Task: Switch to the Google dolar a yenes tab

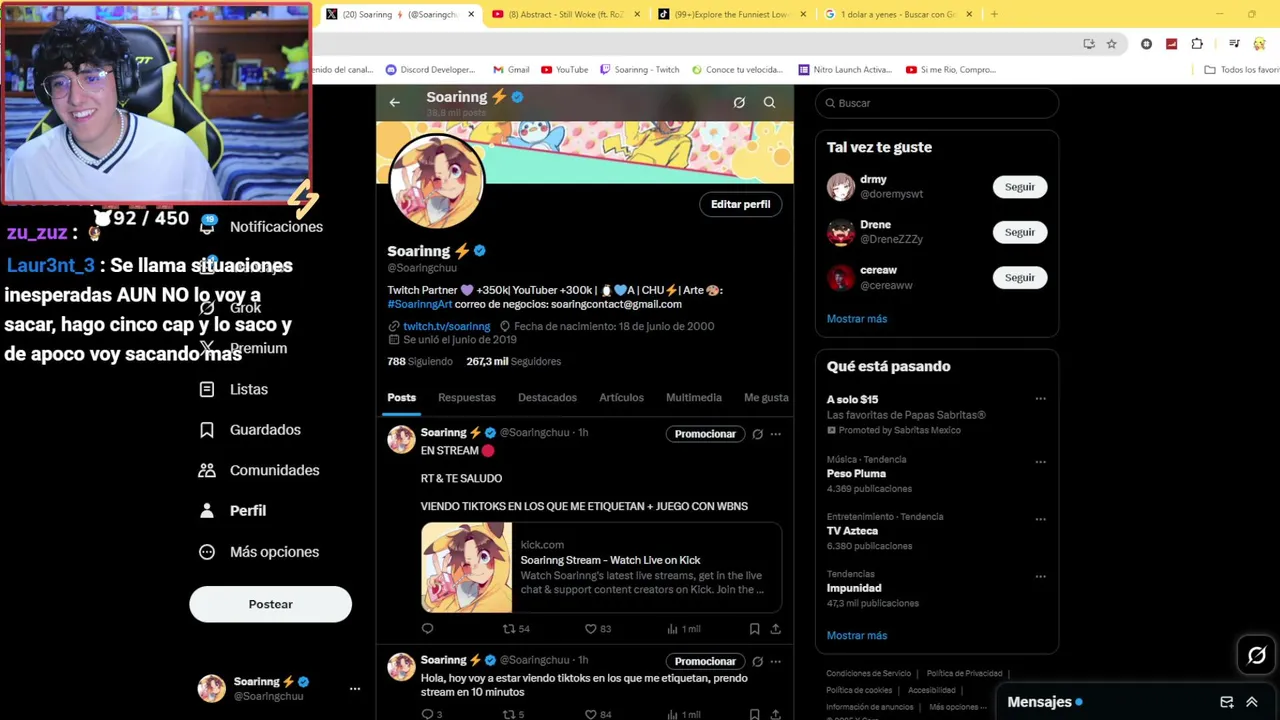Action: click(898, 14)
